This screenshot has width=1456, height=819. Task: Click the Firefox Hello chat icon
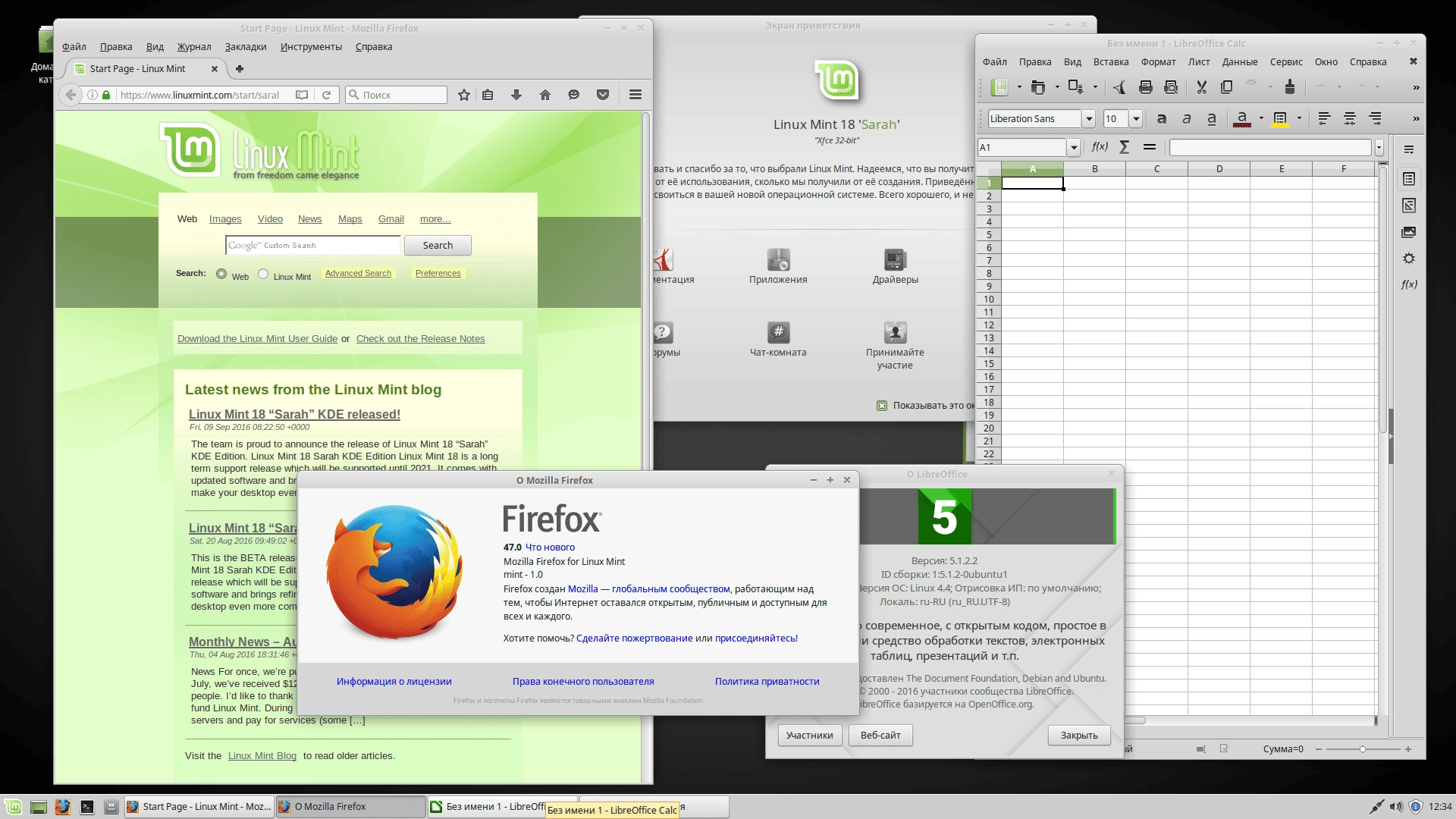pyautogui.click(x=574, y=95)
